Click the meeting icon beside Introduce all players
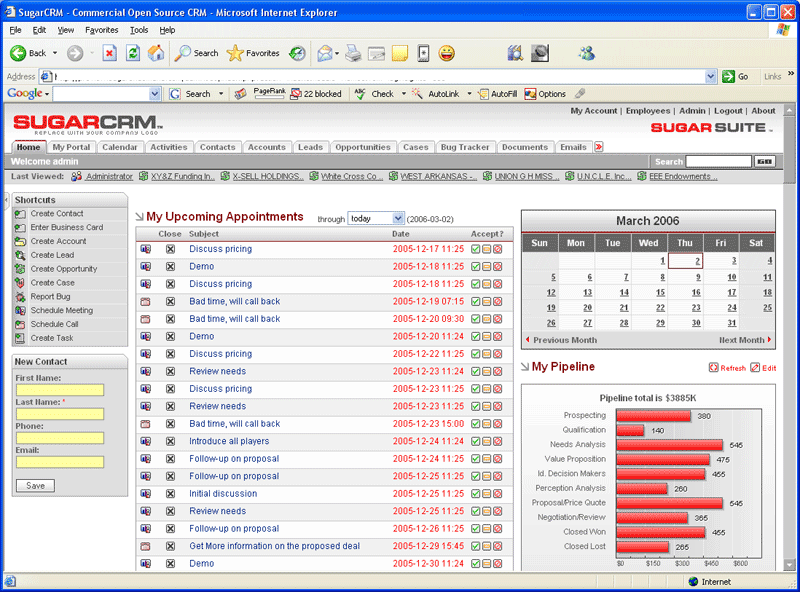Viewport: 800px width, 592px height. [146, 441]
